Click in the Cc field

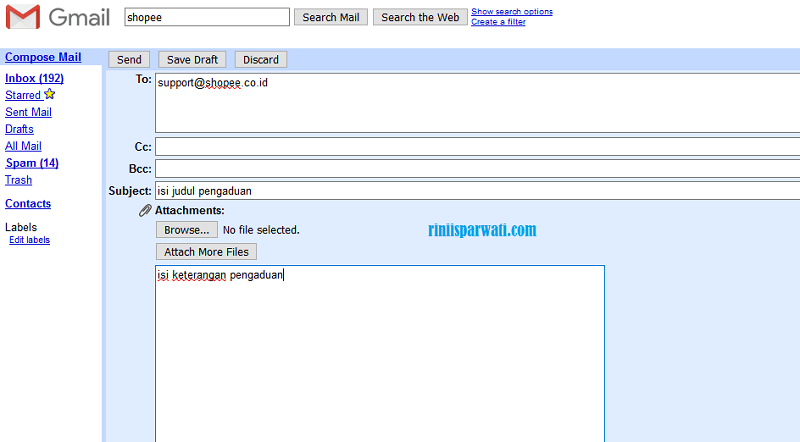click(477, 146)
